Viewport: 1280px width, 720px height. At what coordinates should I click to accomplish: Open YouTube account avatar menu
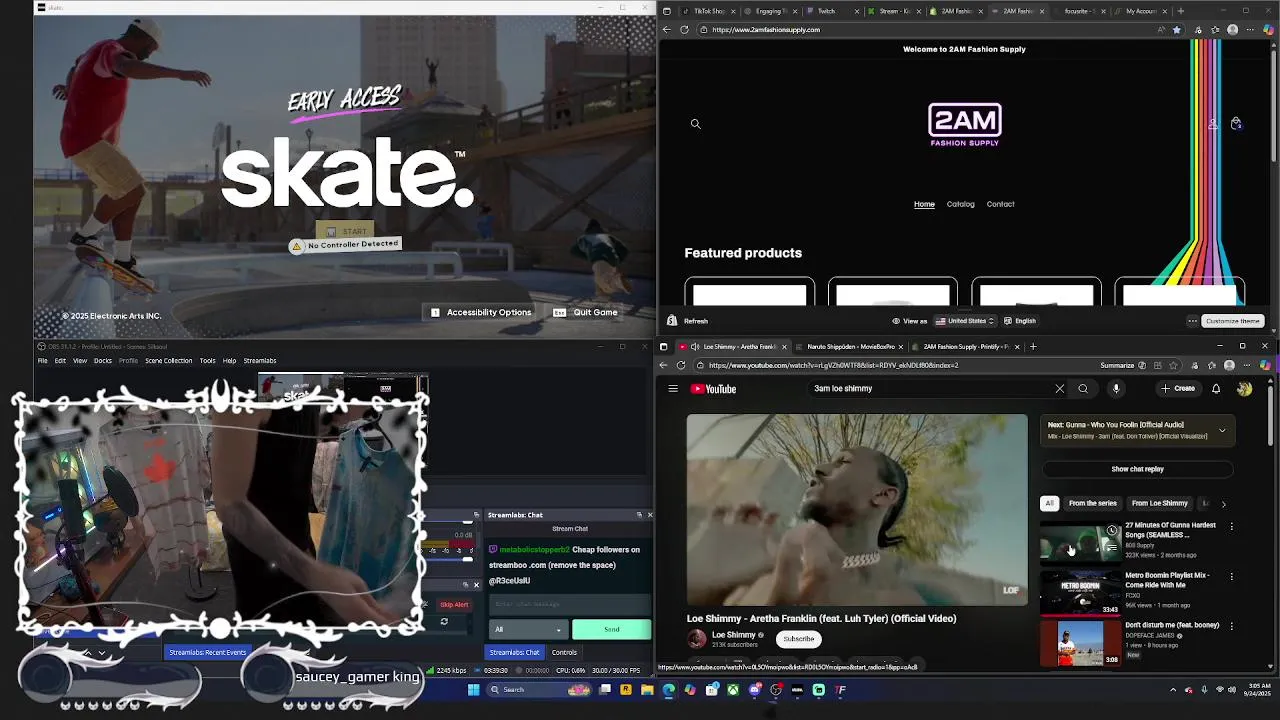pyautogui.click(x=1244, y=389)
